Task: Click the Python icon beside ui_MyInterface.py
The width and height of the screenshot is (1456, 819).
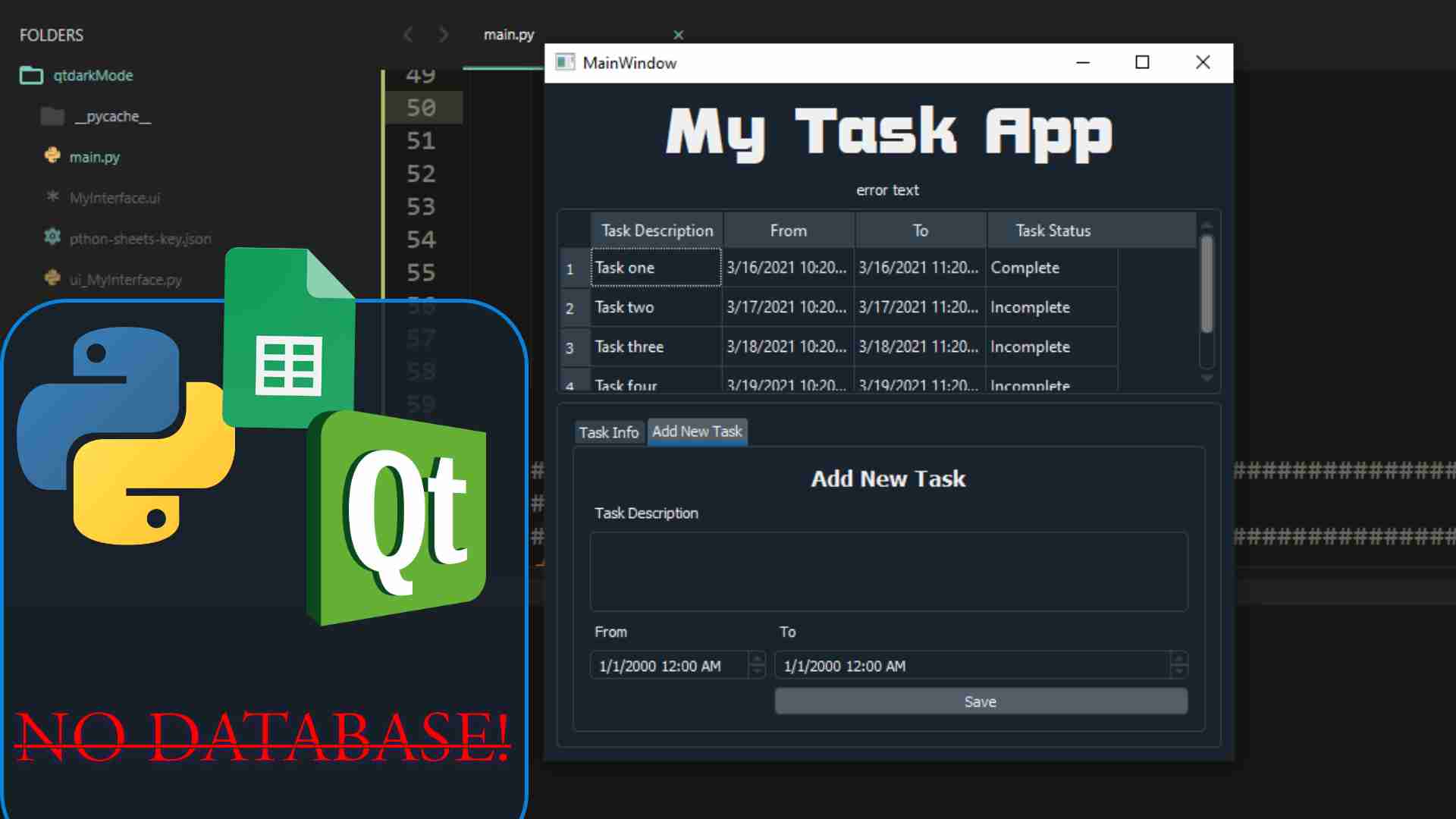Action: 52,278
